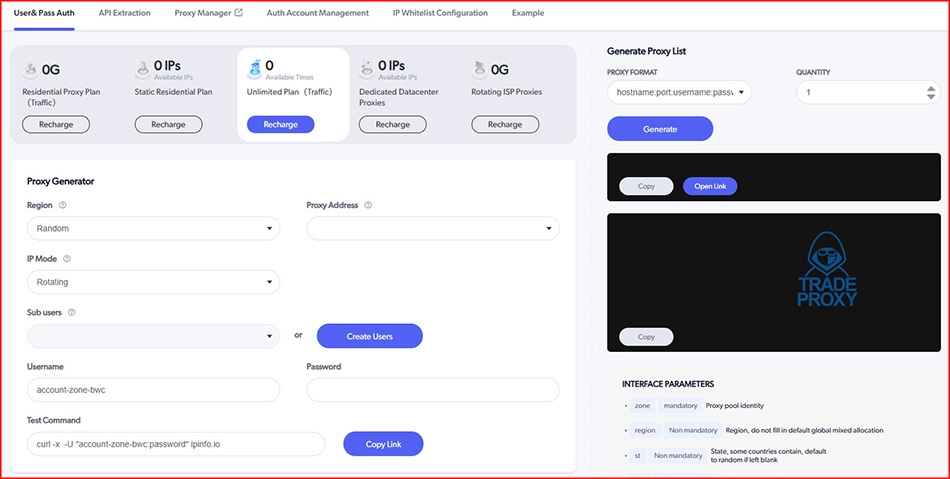Click the st parameter tag

click(637, 455)
